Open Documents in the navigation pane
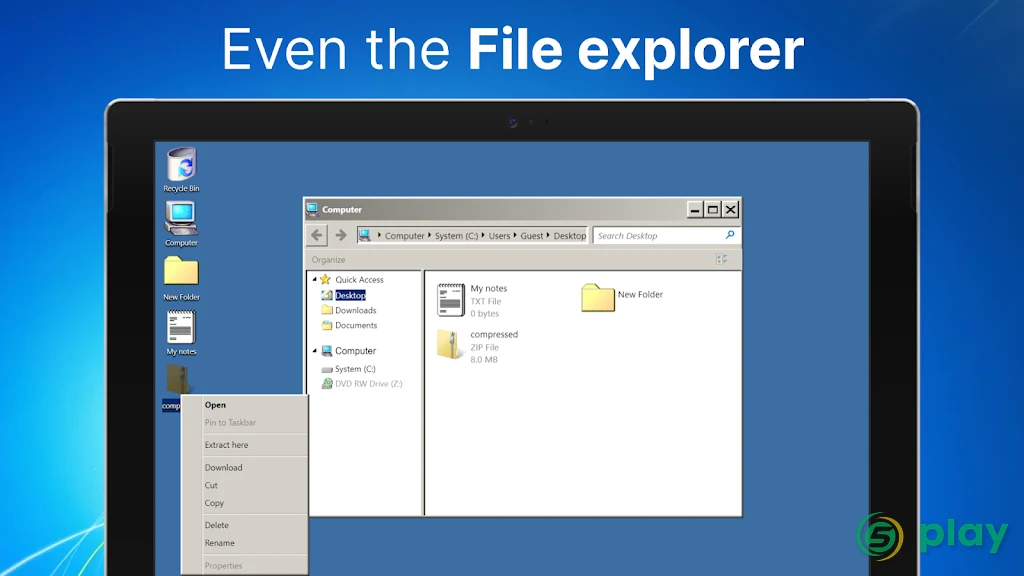The image size is (1024, 576). [356, 325]
